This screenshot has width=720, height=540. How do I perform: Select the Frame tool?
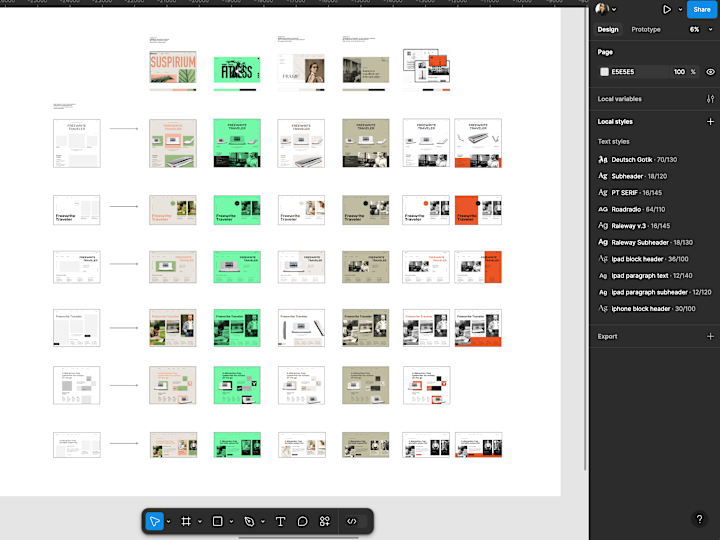[186, 521]
